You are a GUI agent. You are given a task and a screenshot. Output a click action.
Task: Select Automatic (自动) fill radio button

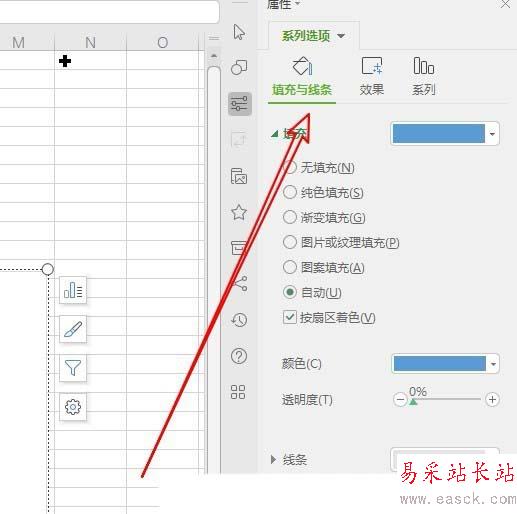[290, 292]
